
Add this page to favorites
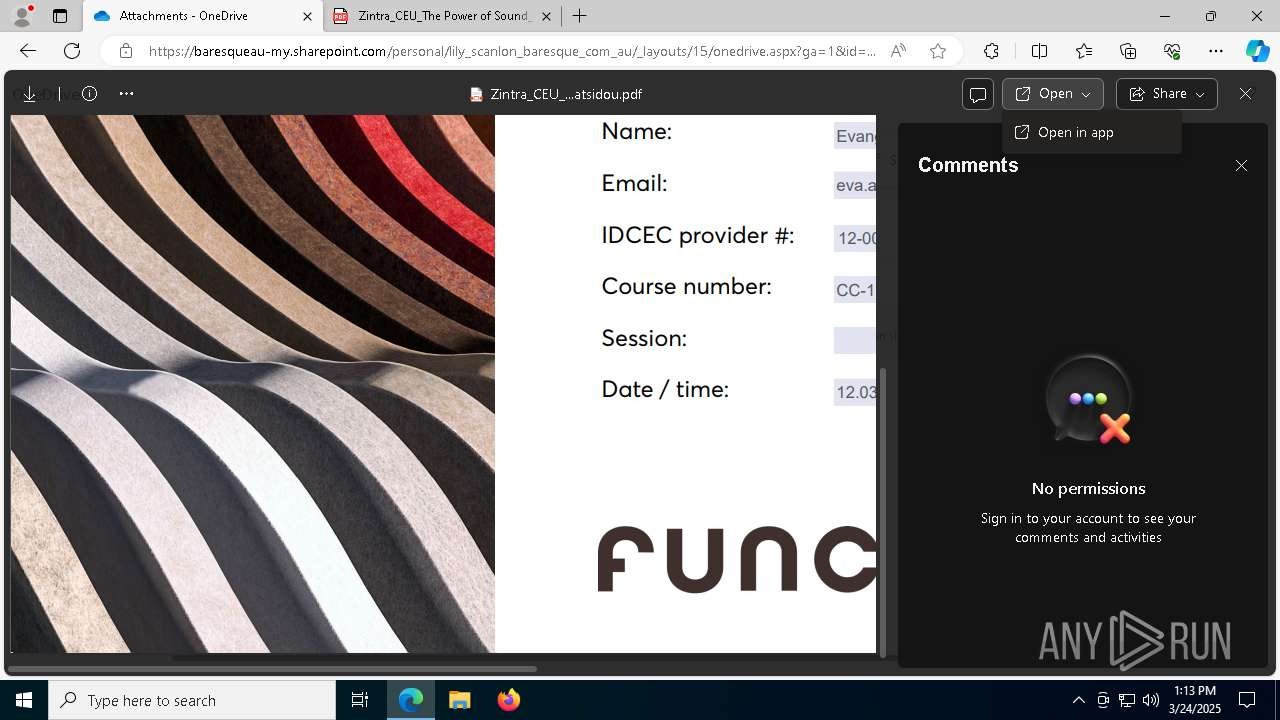coord(938,51)
